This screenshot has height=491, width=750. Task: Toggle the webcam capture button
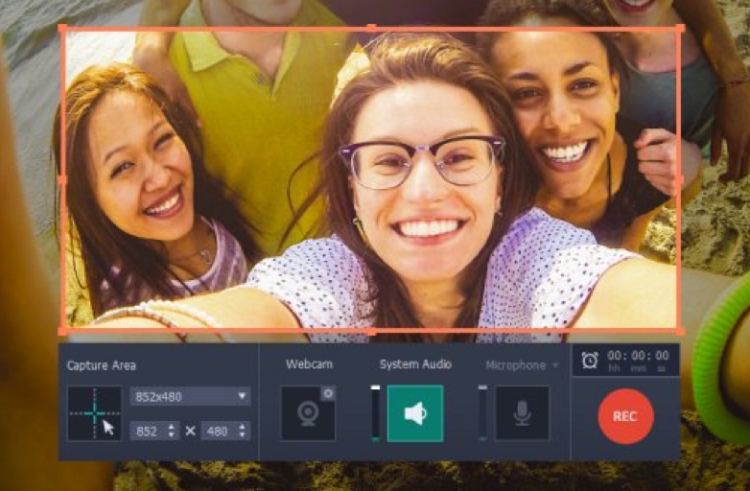(x=308, y=414)
